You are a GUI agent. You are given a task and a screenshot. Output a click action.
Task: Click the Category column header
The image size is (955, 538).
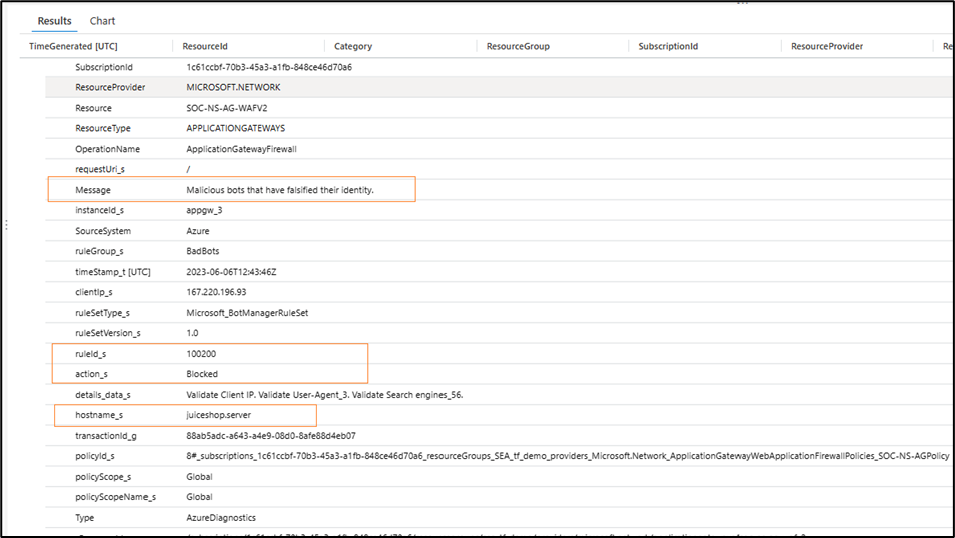(353, 46)
